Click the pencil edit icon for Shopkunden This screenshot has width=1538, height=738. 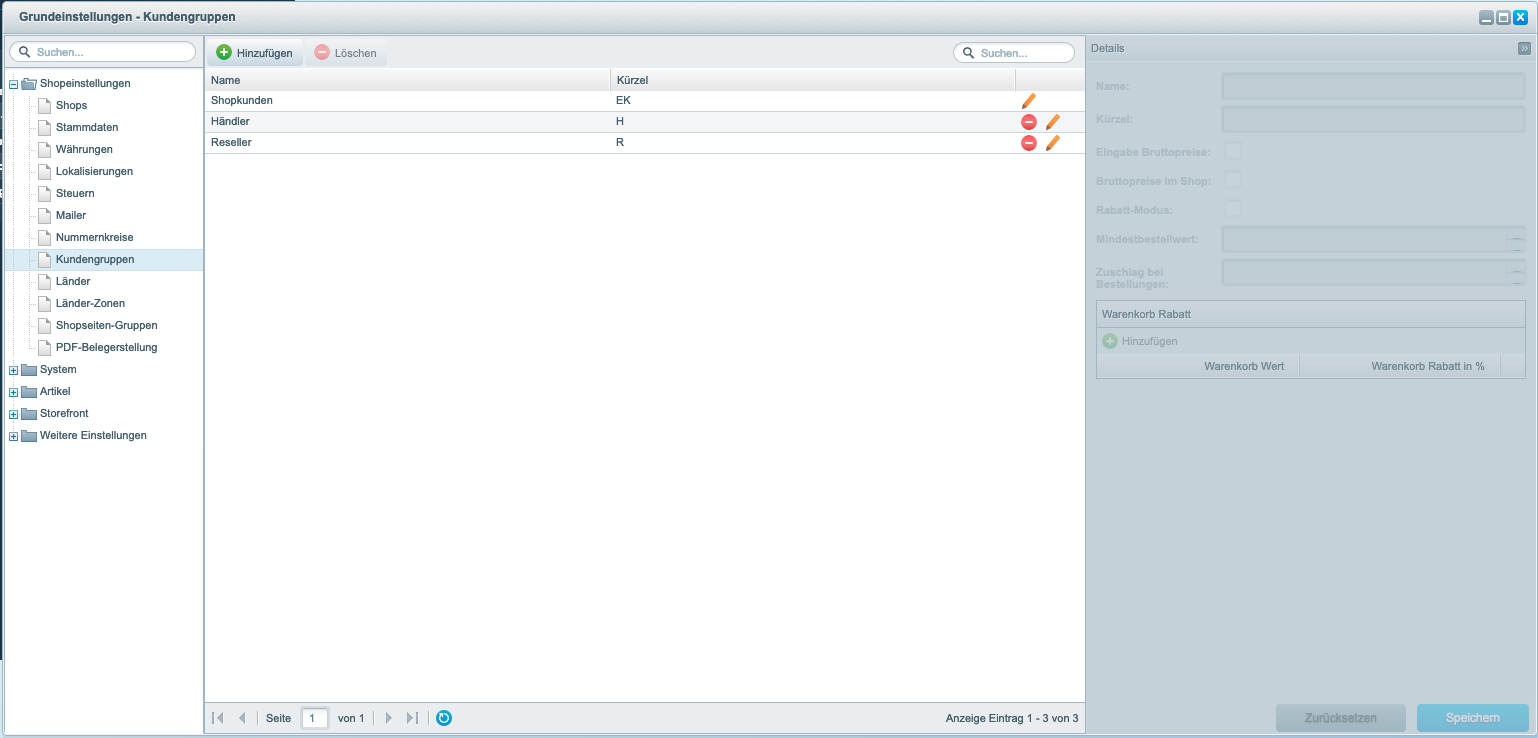pyautogui.click(x=1028, y=100)
